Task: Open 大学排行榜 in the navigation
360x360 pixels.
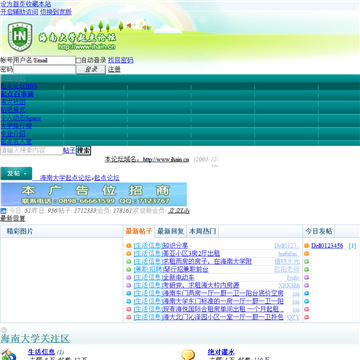Action: (16, 126)
